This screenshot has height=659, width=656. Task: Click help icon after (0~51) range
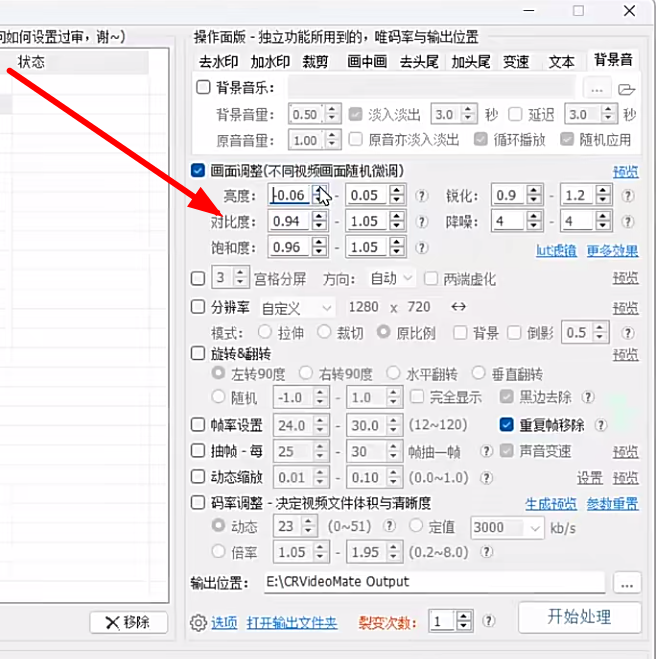click(x=390, y=526)
